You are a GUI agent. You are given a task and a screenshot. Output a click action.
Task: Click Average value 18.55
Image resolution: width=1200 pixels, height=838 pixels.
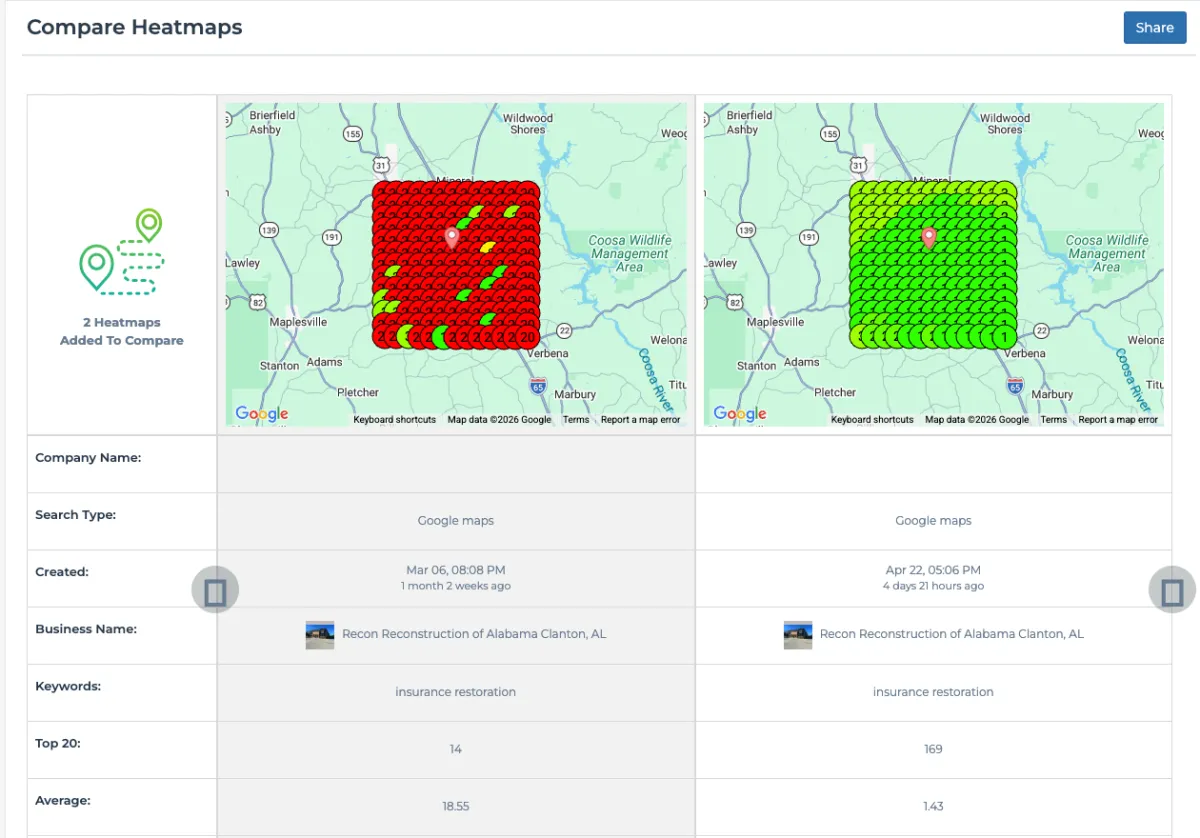pyautogui.click(x=456, y=806)
